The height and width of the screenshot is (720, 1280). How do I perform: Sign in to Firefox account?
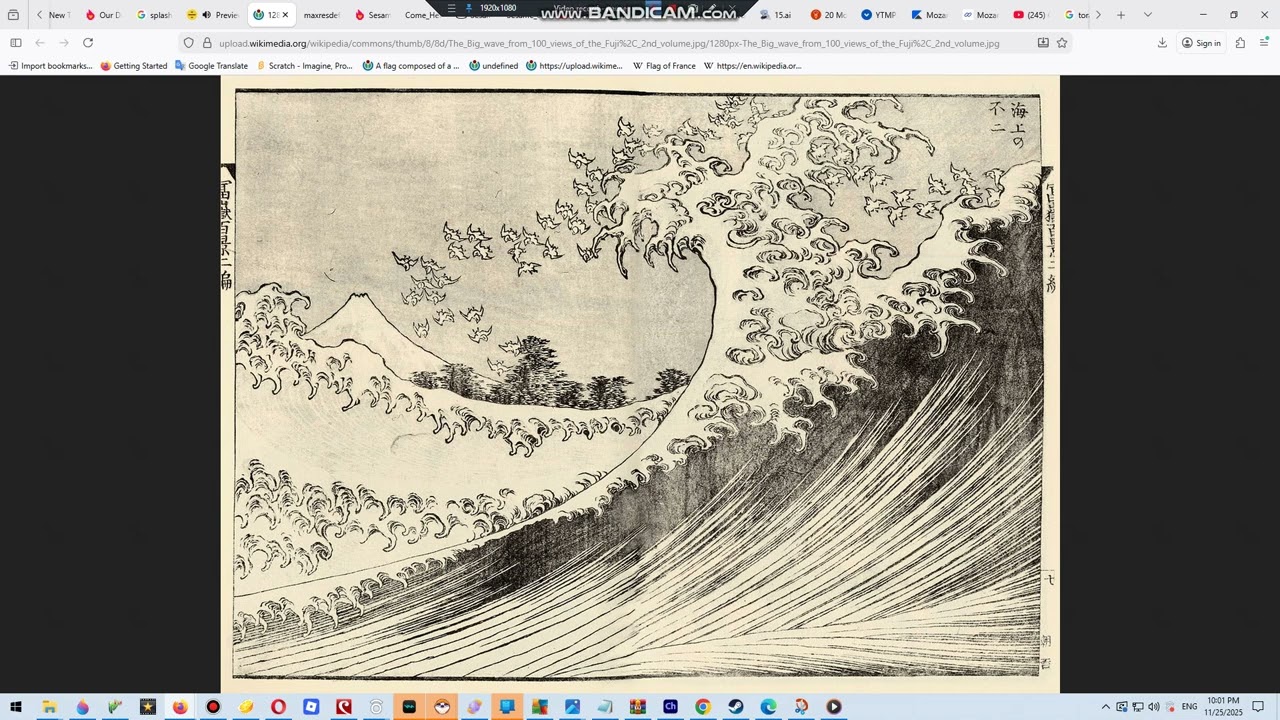[1201, 43]
